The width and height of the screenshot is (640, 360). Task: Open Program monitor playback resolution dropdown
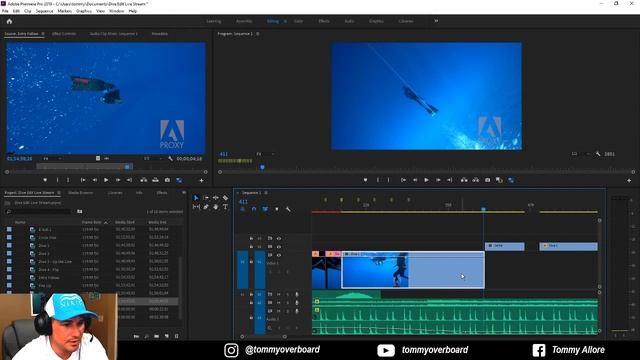[x=580, y=154]
